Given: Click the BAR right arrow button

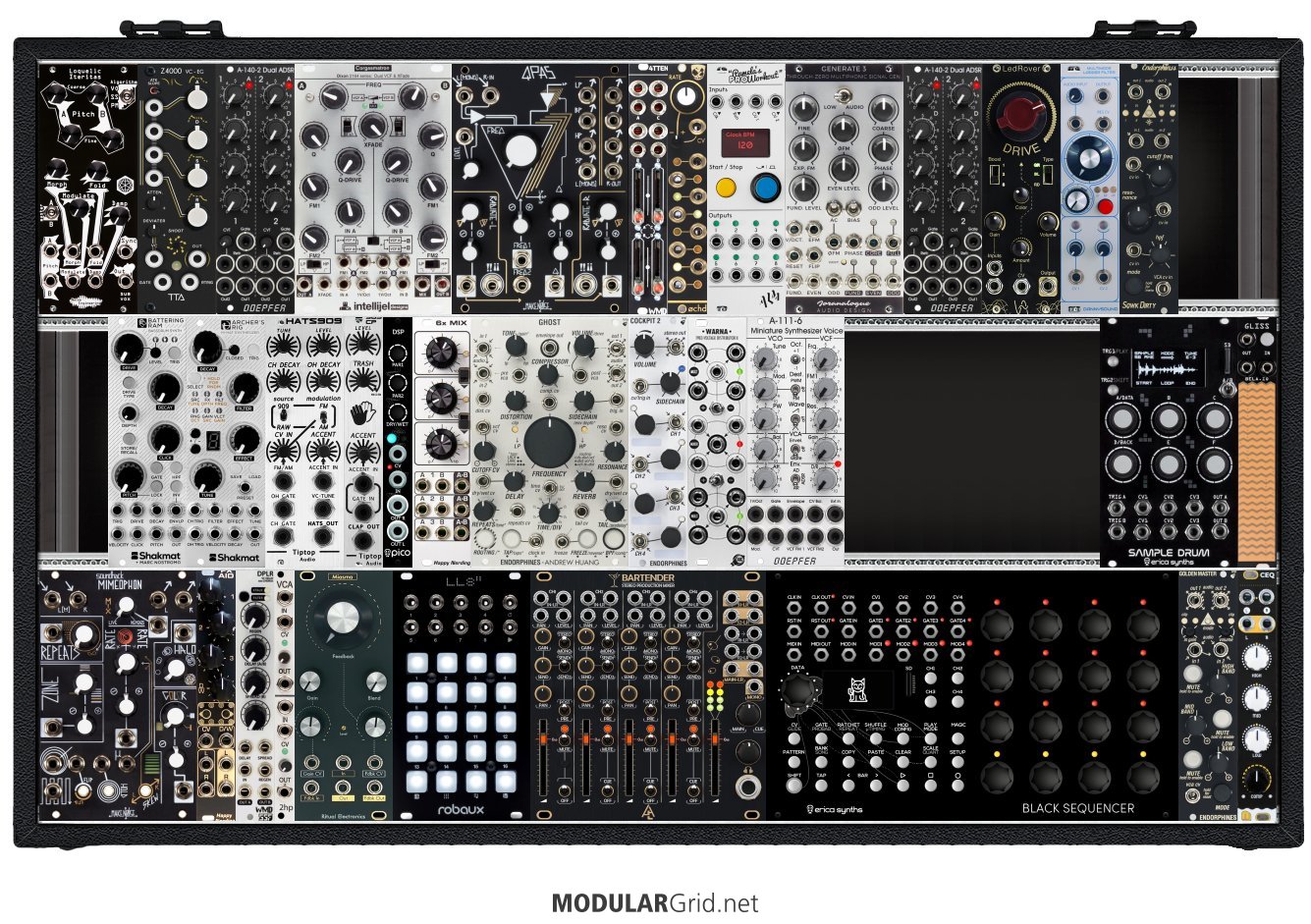Looking at the screenshot, I should coord(876,786).
